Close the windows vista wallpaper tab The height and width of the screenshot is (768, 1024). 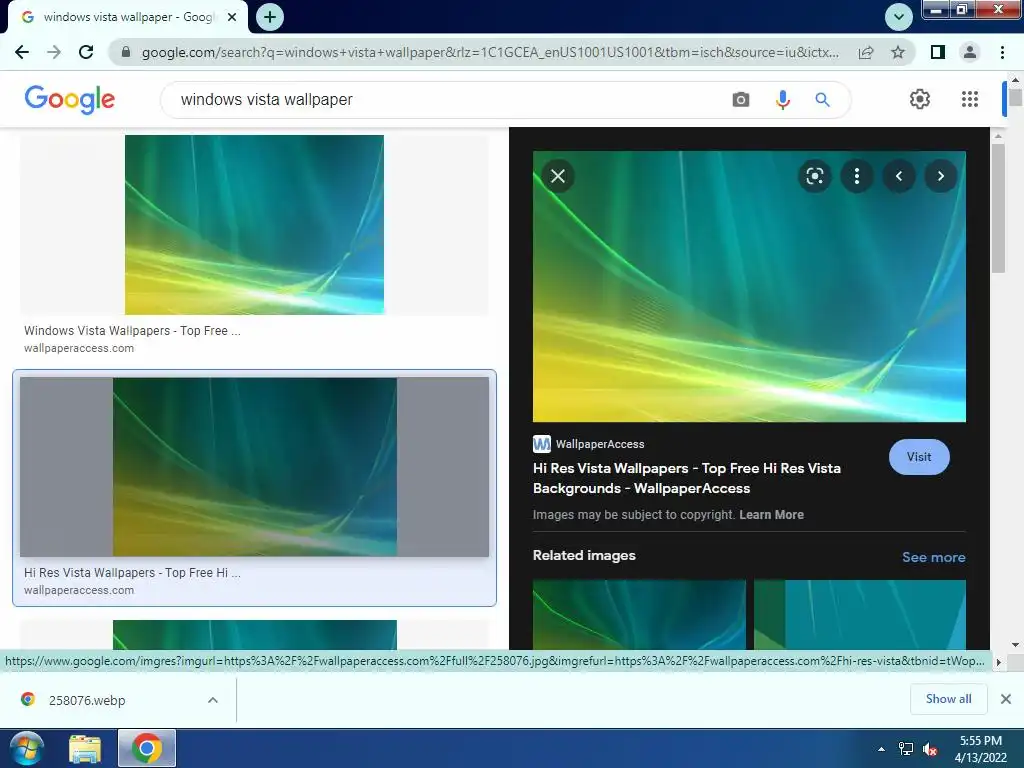(231, 18)
